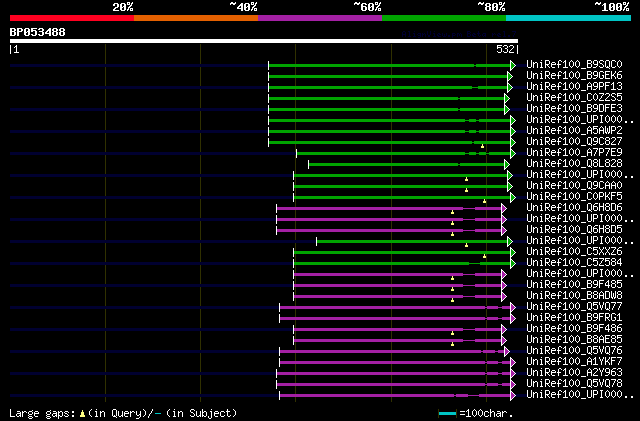Click the green arrowhead ending the C0Z2S5 alignment

507,98
